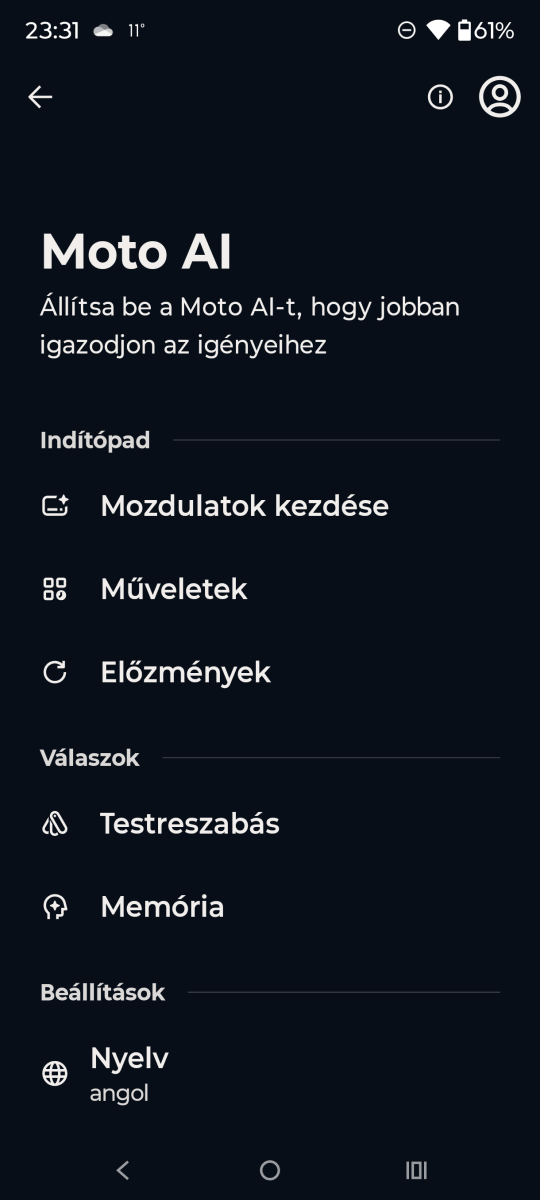The height and width of the screenshot is (1200, 540).
Task: Tap the Műveletek grid icon
Action: point(55,590)
